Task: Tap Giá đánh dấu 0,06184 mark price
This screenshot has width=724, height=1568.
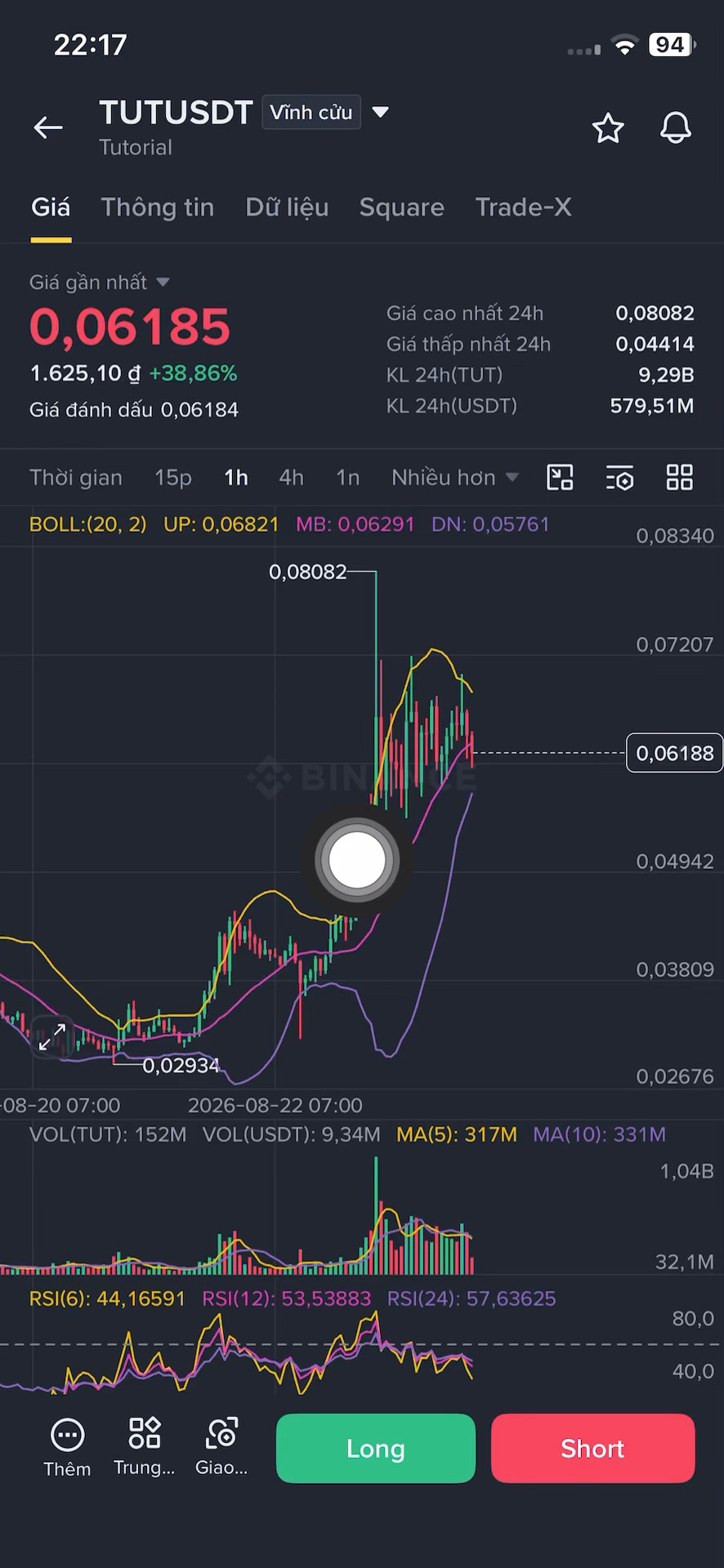Action: 134,410
